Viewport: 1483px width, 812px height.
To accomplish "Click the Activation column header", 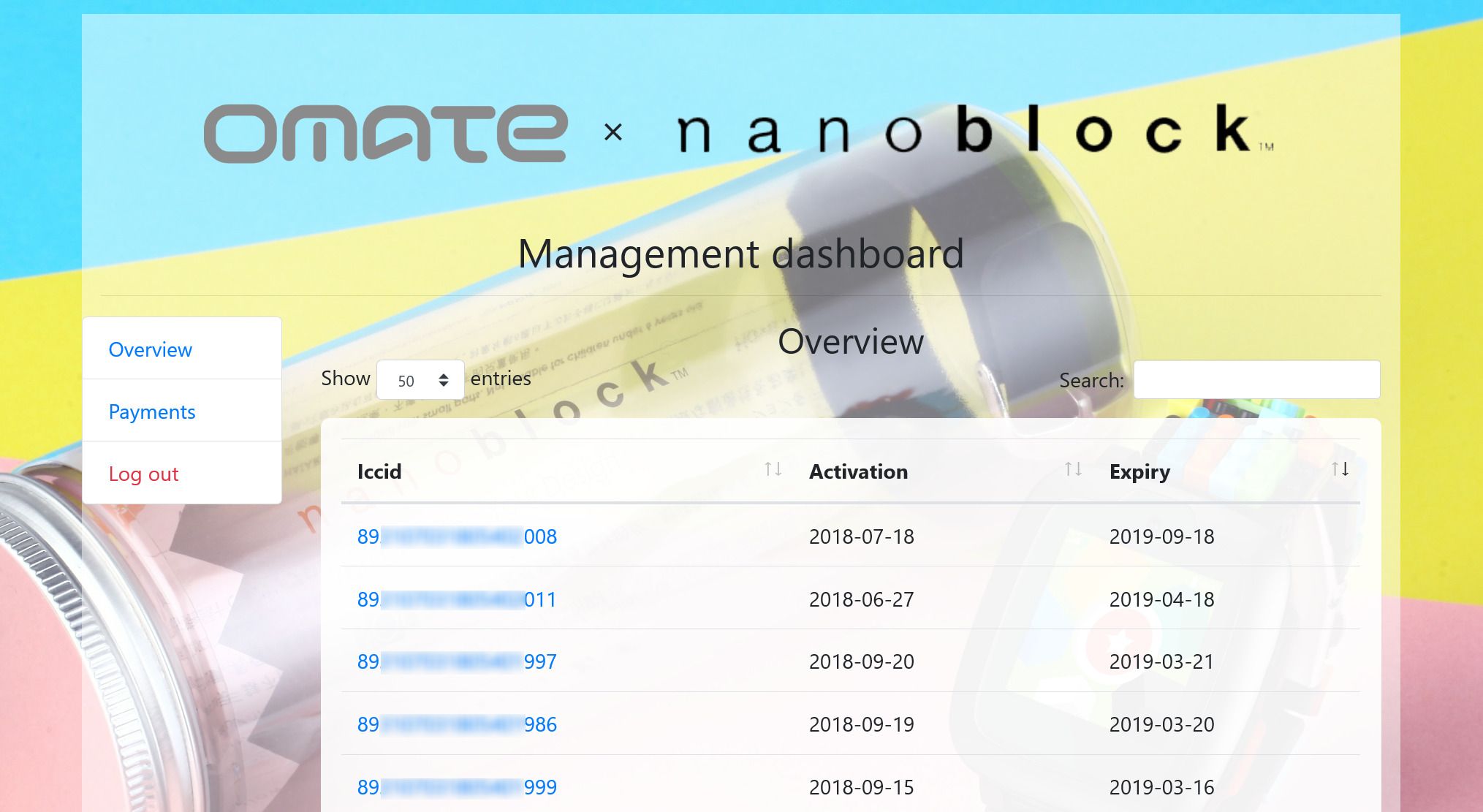I will coord(858,471).
